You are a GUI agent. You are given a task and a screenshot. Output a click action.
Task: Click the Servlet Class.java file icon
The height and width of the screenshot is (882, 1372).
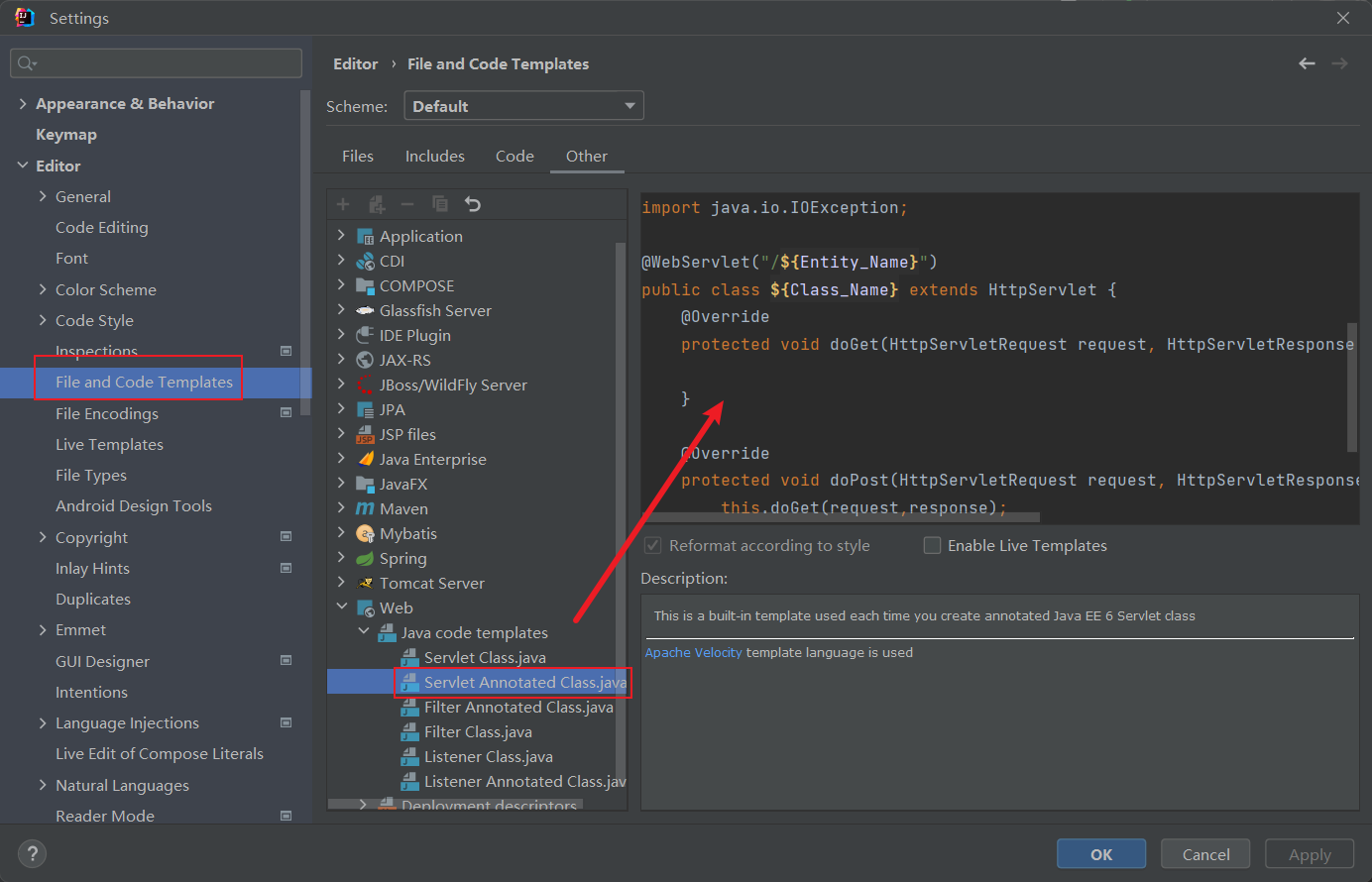click(x=409, y=658)
